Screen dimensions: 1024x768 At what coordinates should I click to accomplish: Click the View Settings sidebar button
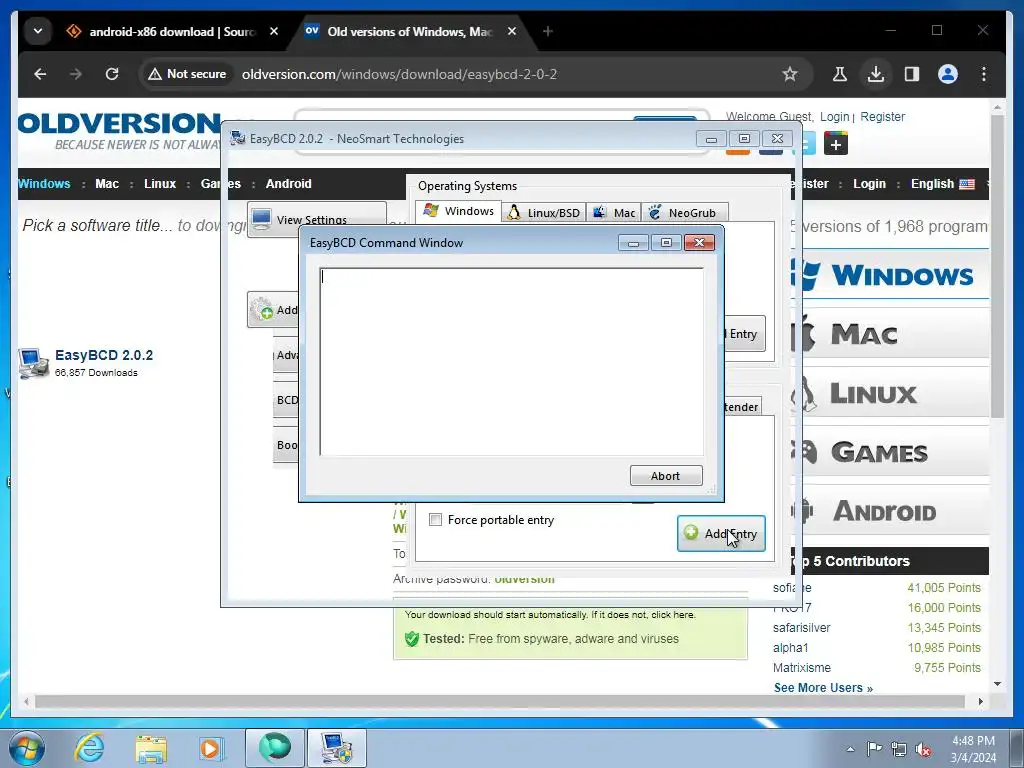coord(317,219)
